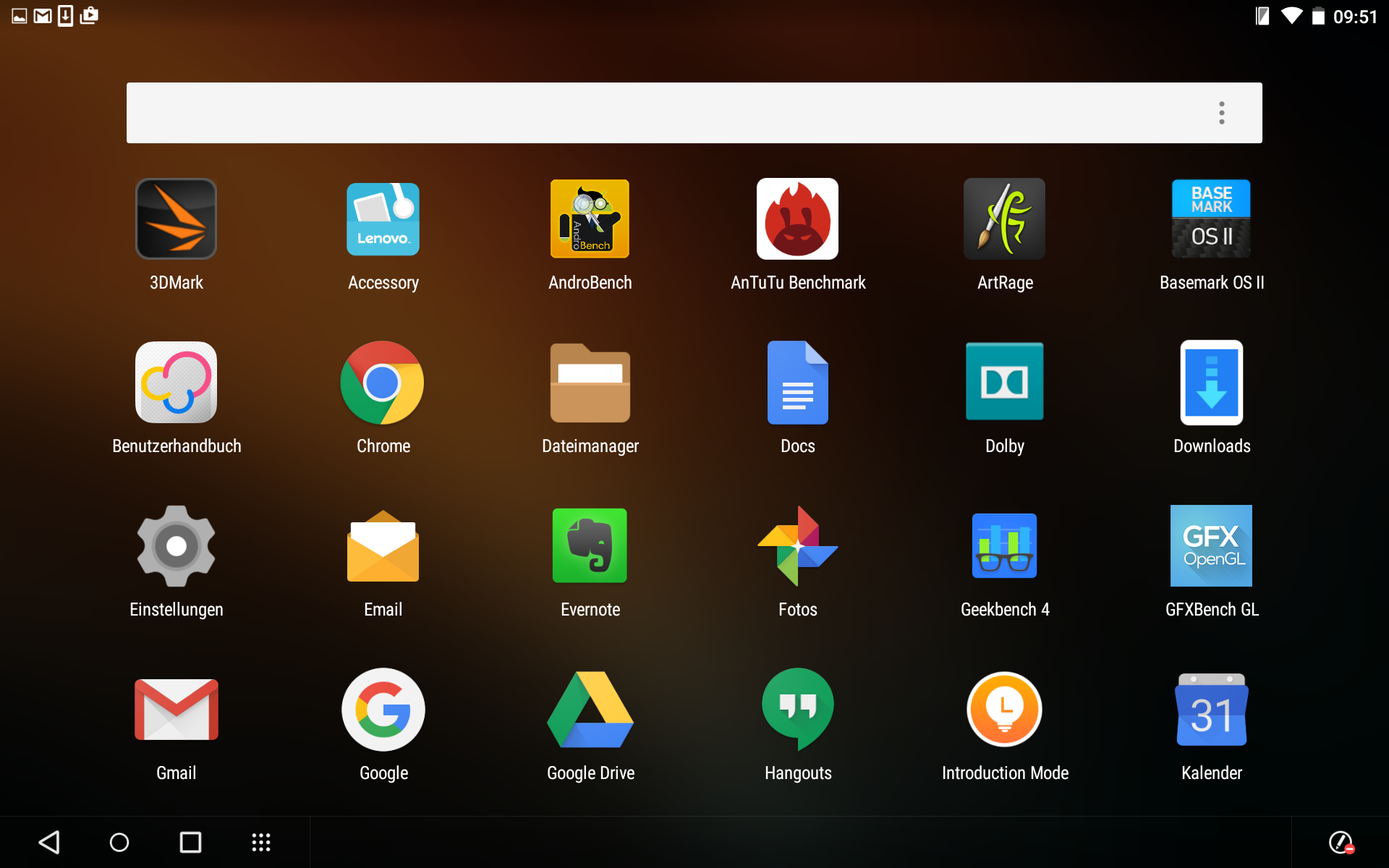Open Einstellungen settings
Viewport: 1389px width, 868px height.
pos(177,546)
